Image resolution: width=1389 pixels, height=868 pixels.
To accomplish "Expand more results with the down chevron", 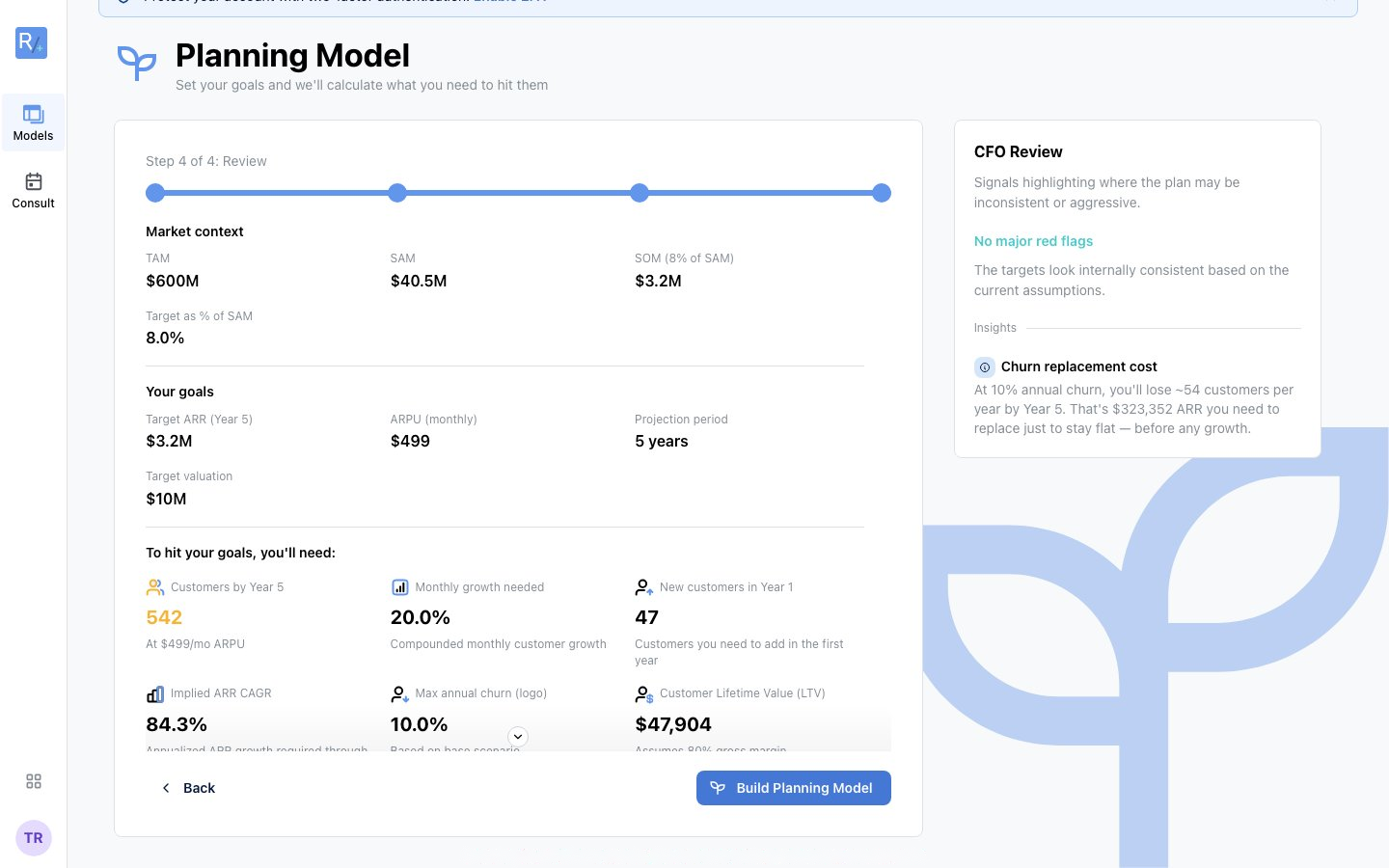I will point(518,737).
